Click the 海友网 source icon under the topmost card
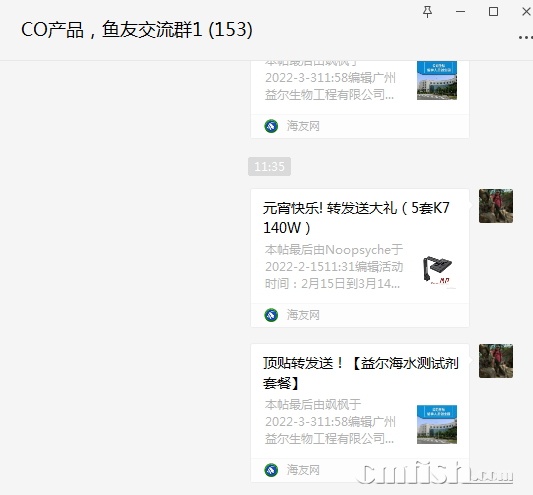Screen dimensions: 533x495 click(x=271, y=126)
